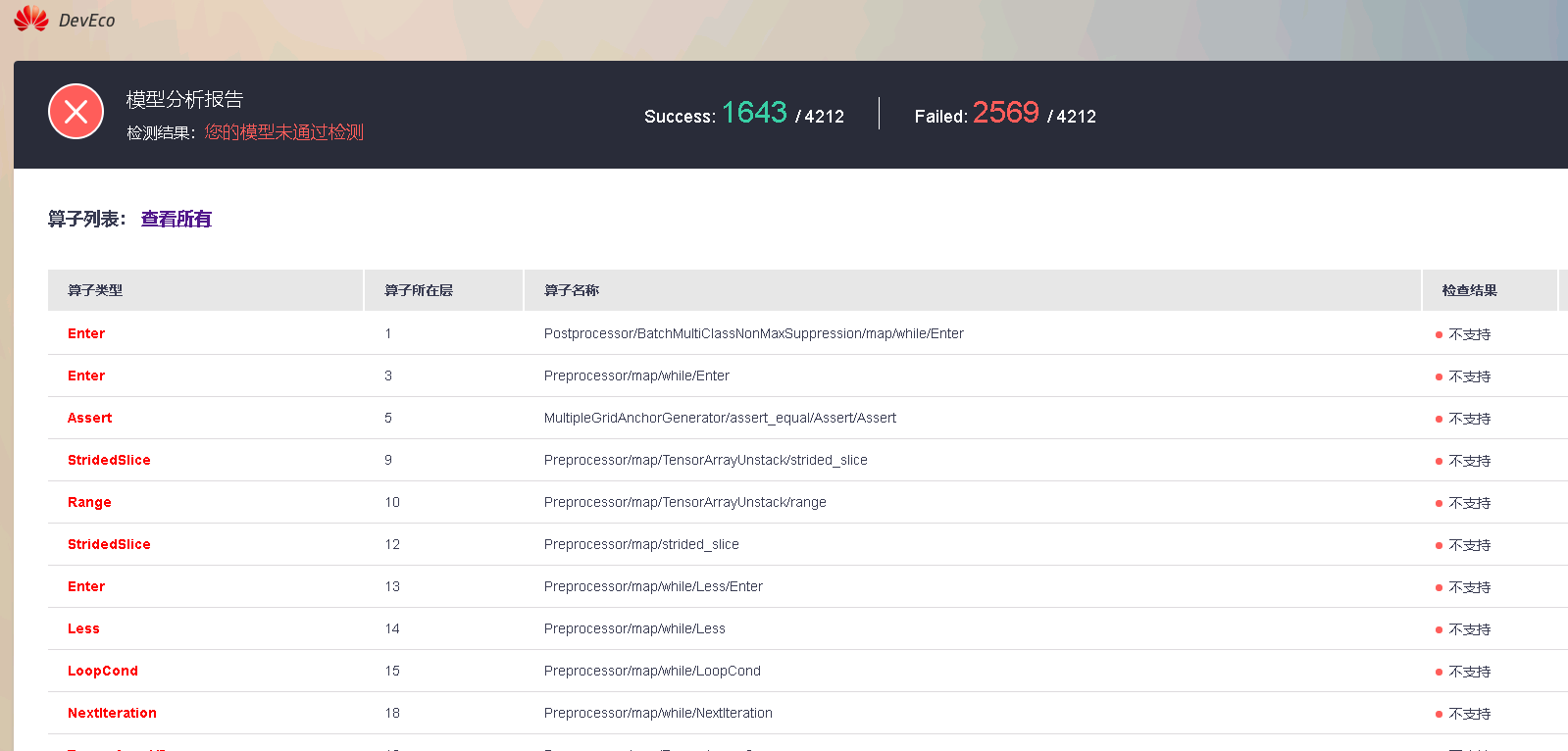This screenshot has width=1568, height=751.
Task: Select the Enter operator in layer 1
Action: (x=86, y=333)
